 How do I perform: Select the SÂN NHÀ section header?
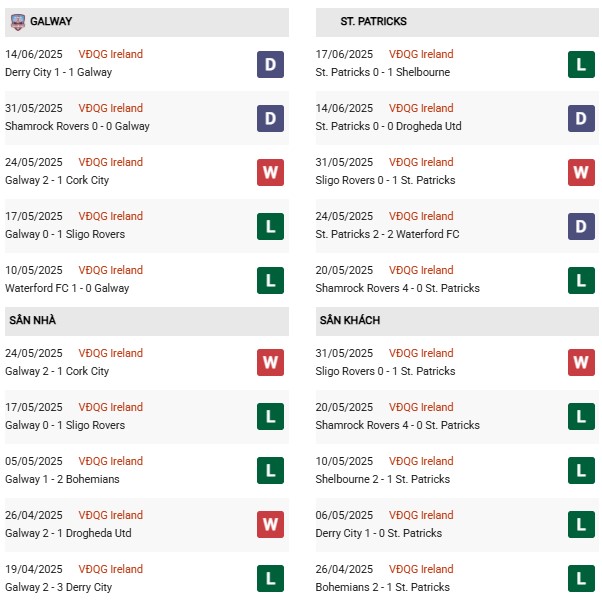(147, 321)
